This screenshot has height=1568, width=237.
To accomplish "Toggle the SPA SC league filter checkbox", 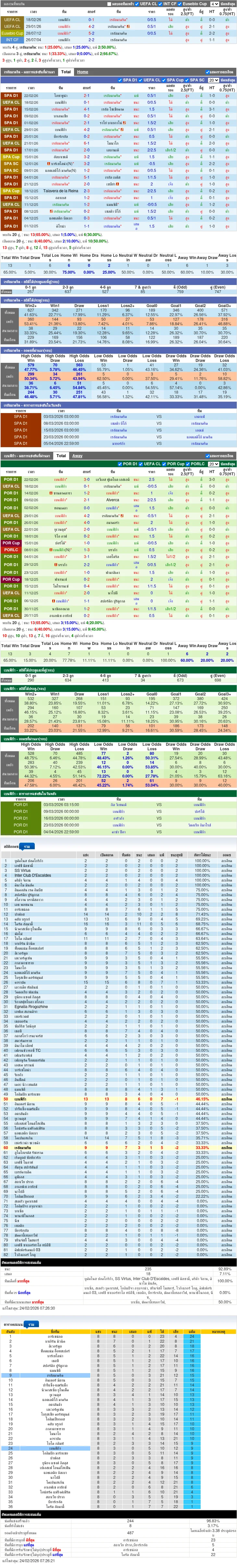I will (x=187, y=80).
